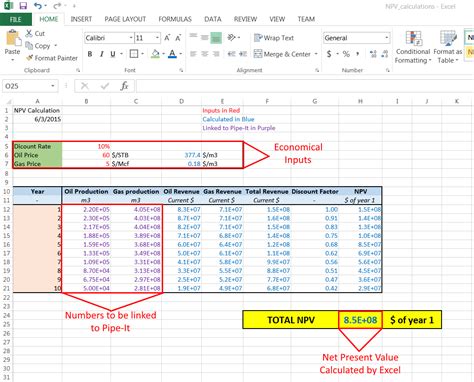
Task: Open the text orientation options
Action: coord(234,37)
